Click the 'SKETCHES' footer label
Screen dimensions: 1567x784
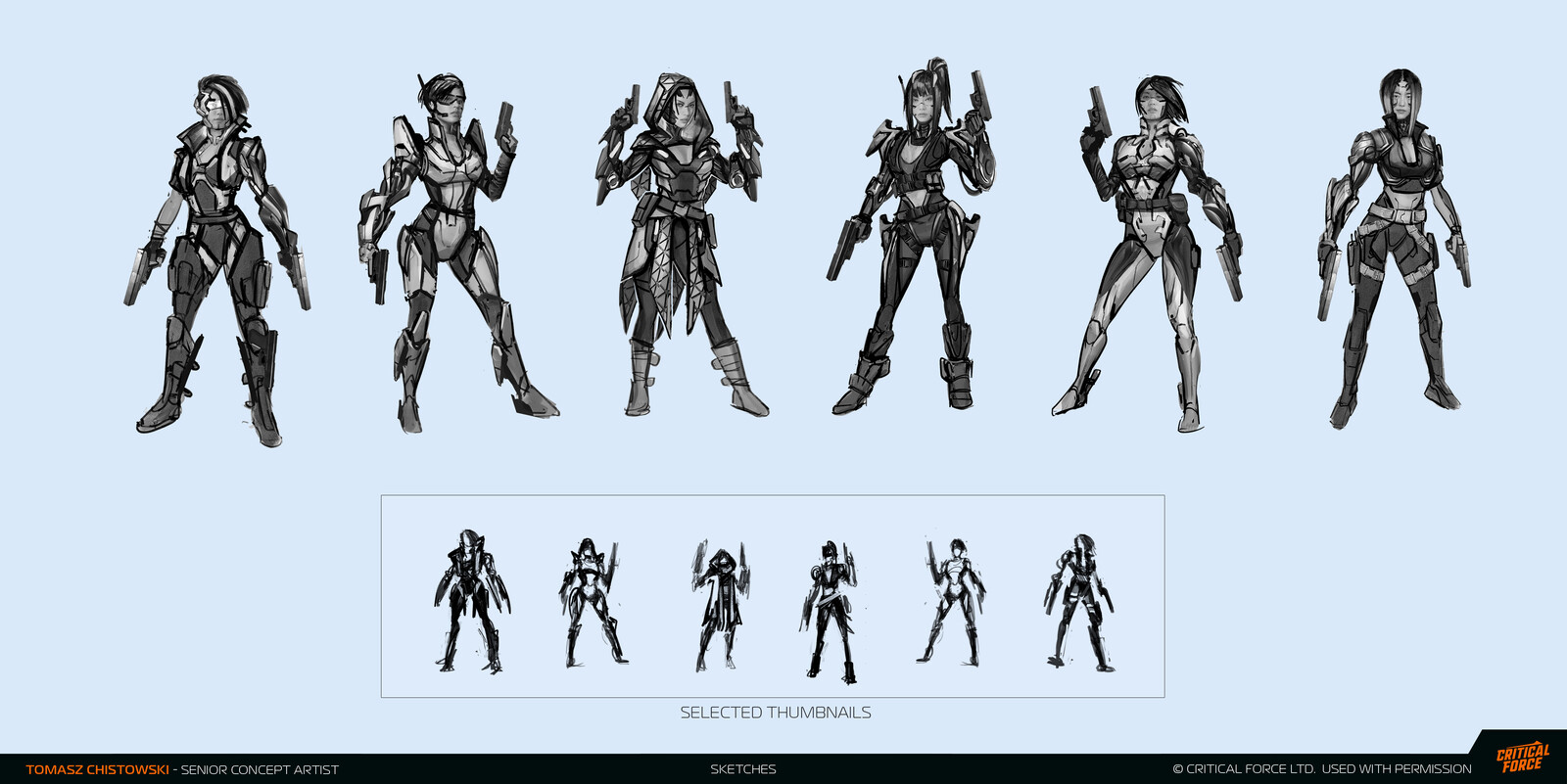(x=742, y=769)
